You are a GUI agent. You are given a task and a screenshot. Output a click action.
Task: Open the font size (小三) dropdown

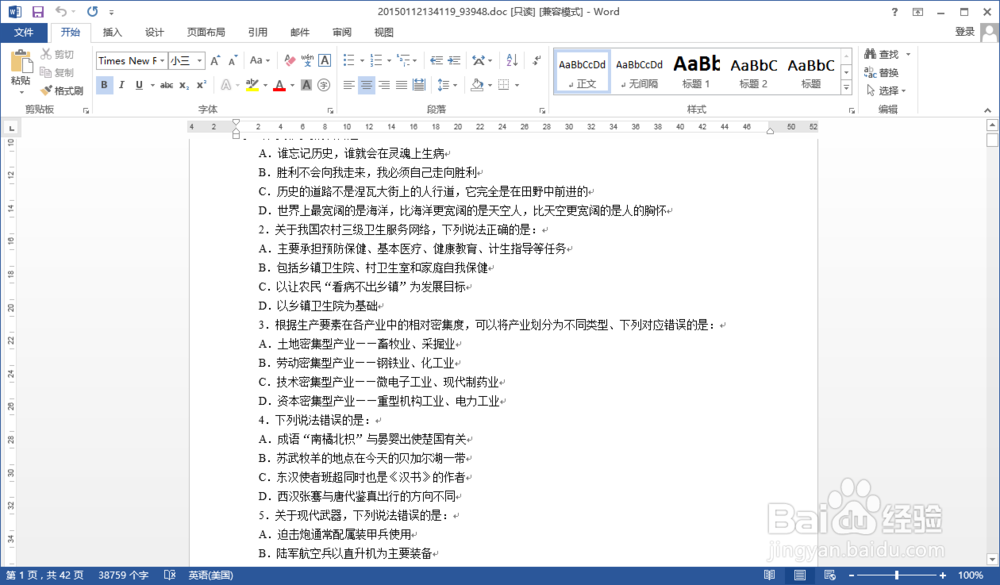coord(200,61)
